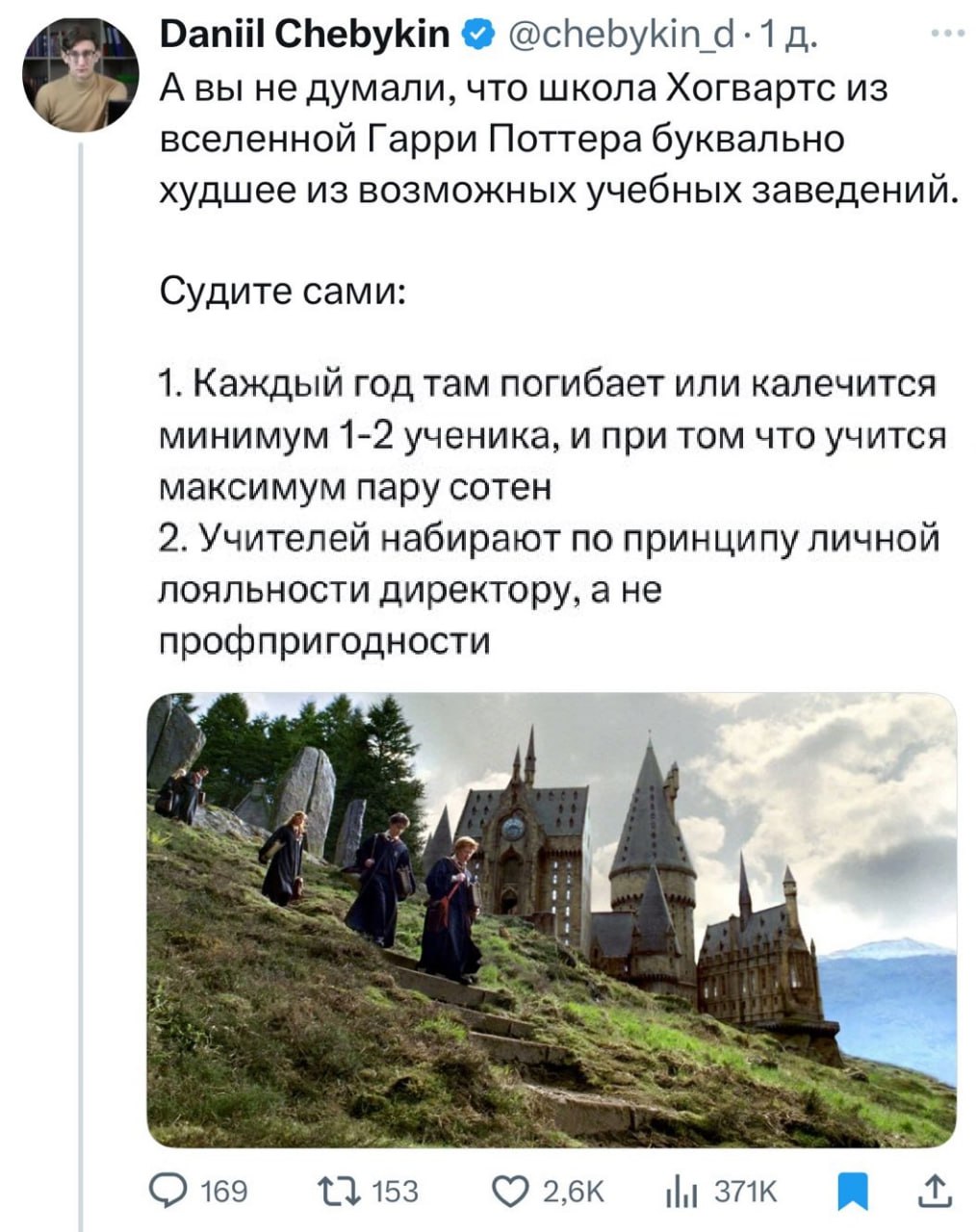
Task: Click the Daniil Chebykin display name
Action: (x=304, y=35)
